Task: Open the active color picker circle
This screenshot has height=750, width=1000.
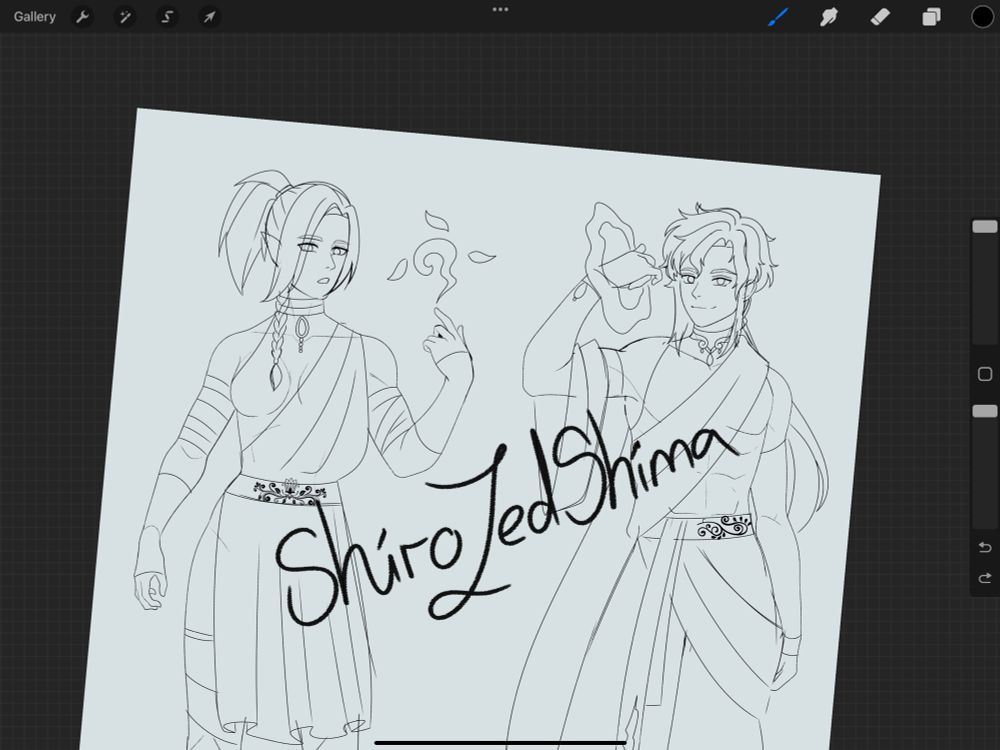Action: click(983, 17)
